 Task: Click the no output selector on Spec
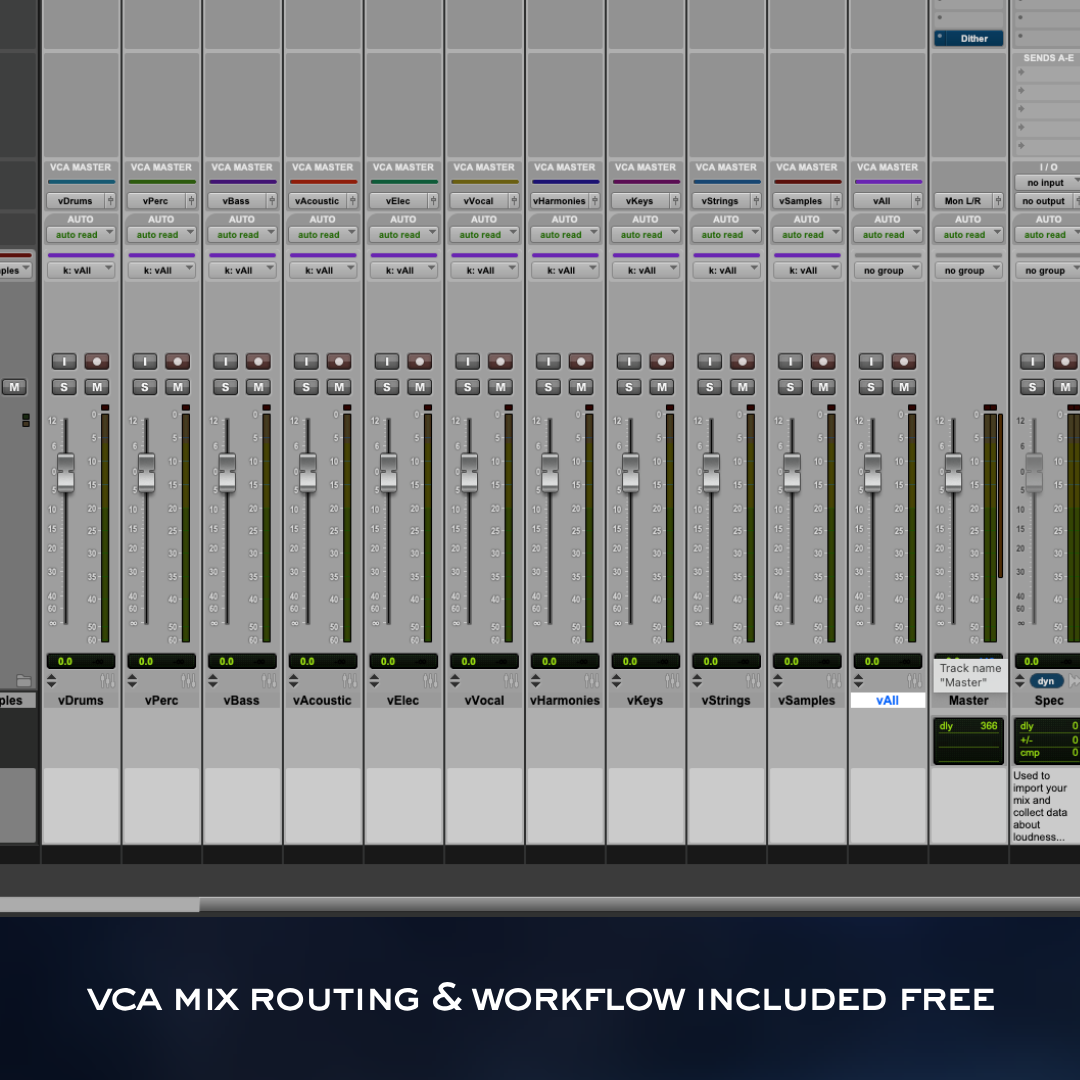[x=1044, y=200]
